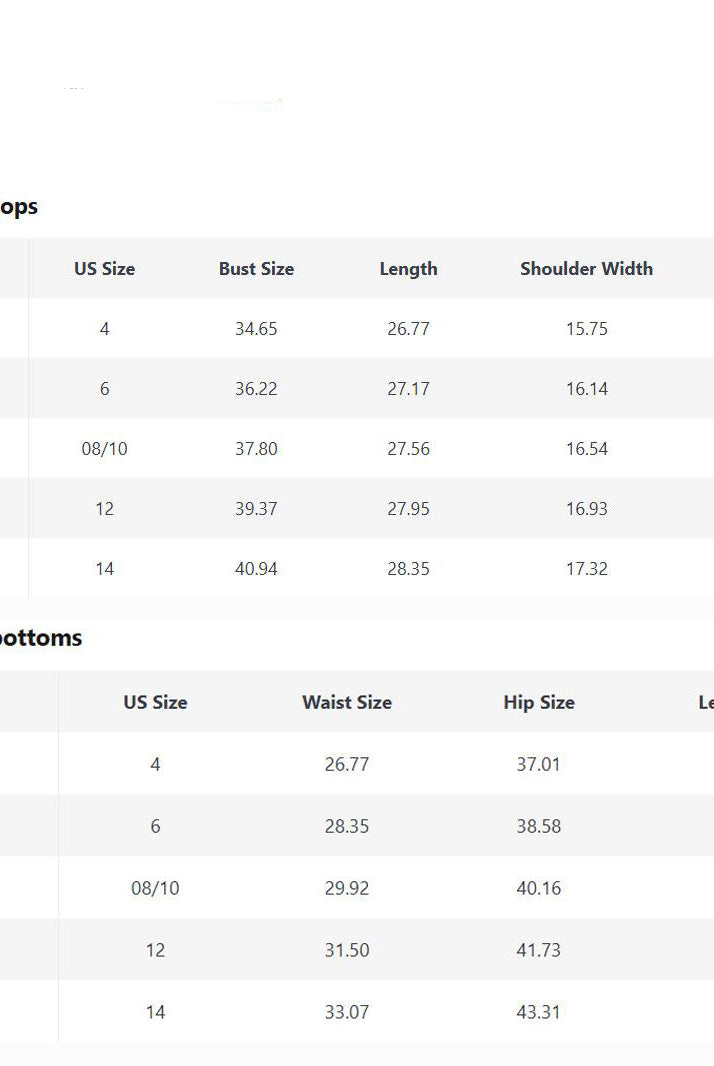Viewport: 714px width, 1066px height.
Task: Select the shoulder width value 17.32
Action: [x=586, y=568]
